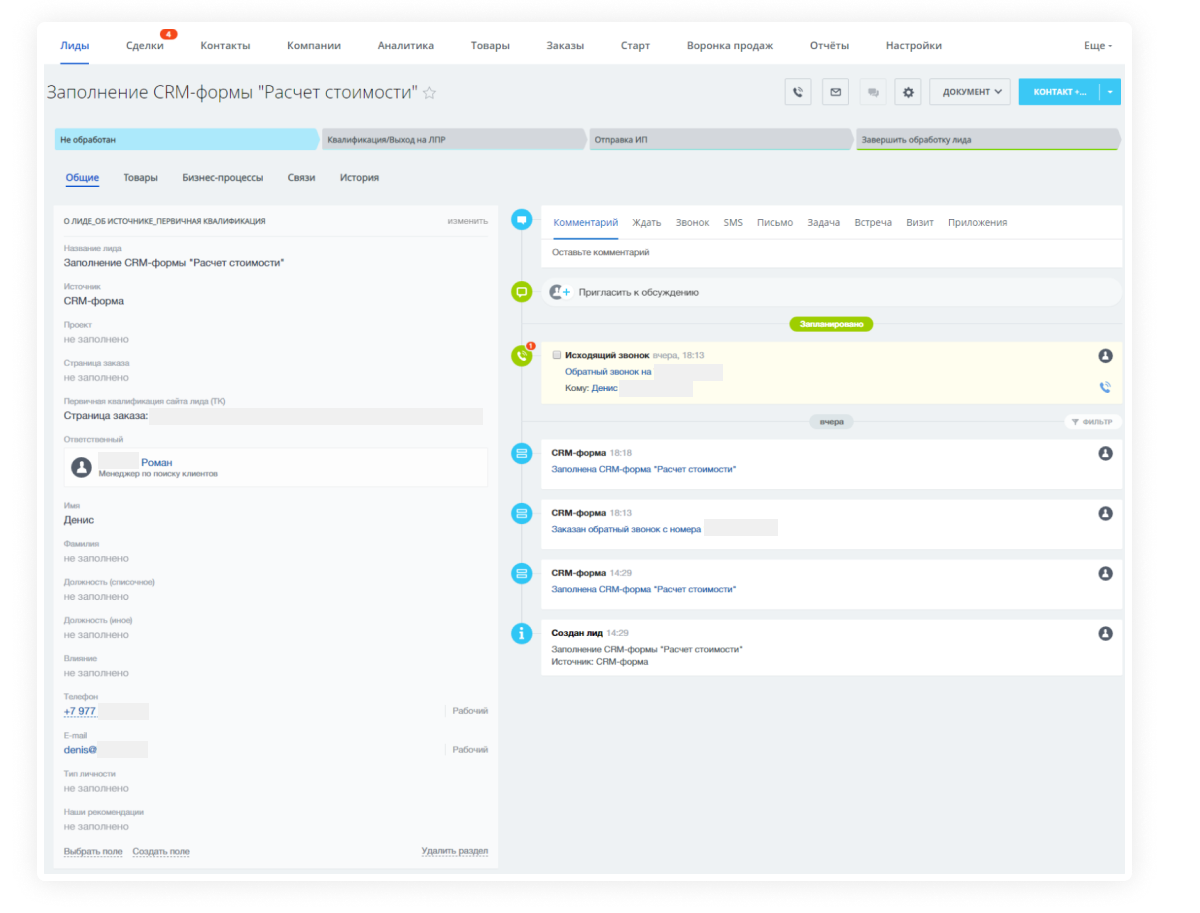This screenshot has width=1200, height=913.
Task: Click avatar icon on CRM-форма 18:18 entry
Action: pyautogui.click(x=1105, y=453)
